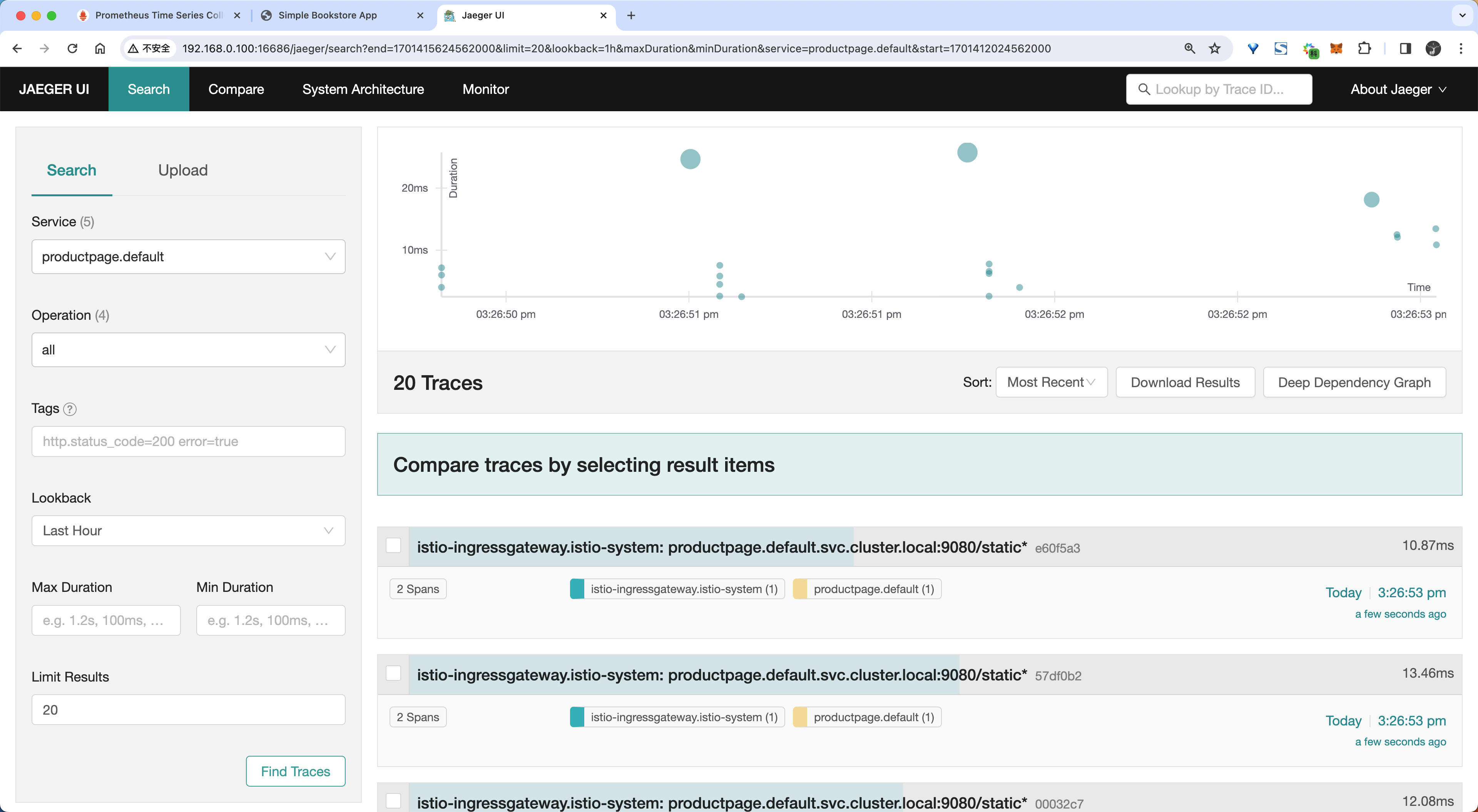Click the Tags help question mark icon

[70, 409]
